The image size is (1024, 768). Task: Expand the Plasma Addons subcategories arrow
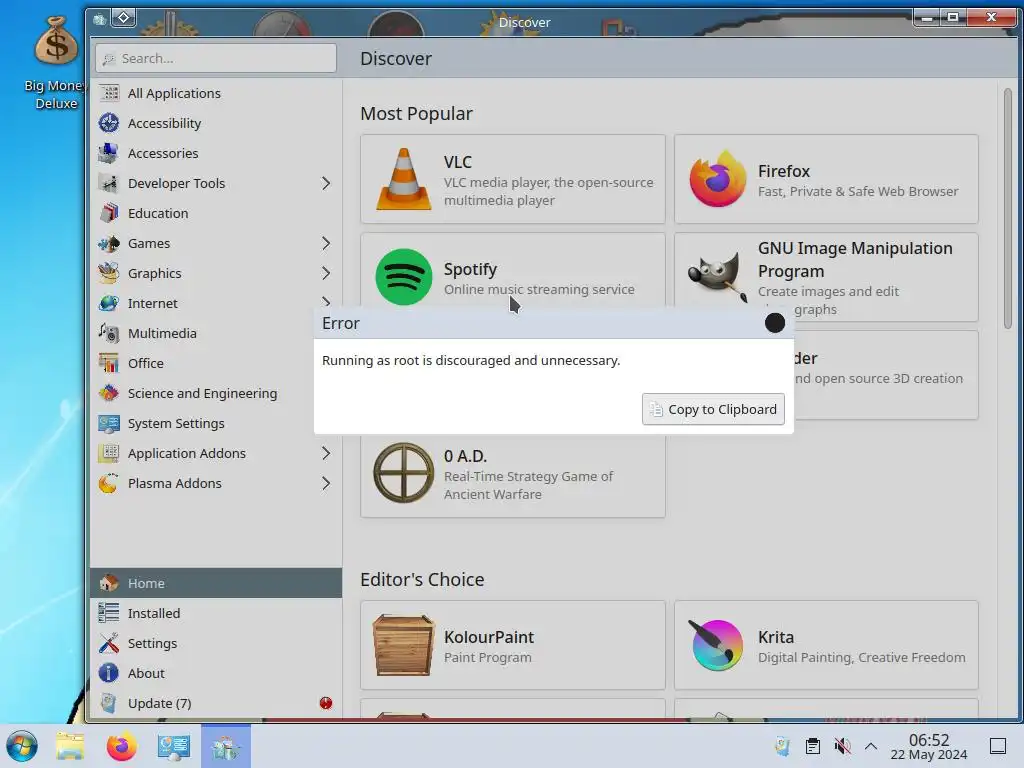(326, 484)
